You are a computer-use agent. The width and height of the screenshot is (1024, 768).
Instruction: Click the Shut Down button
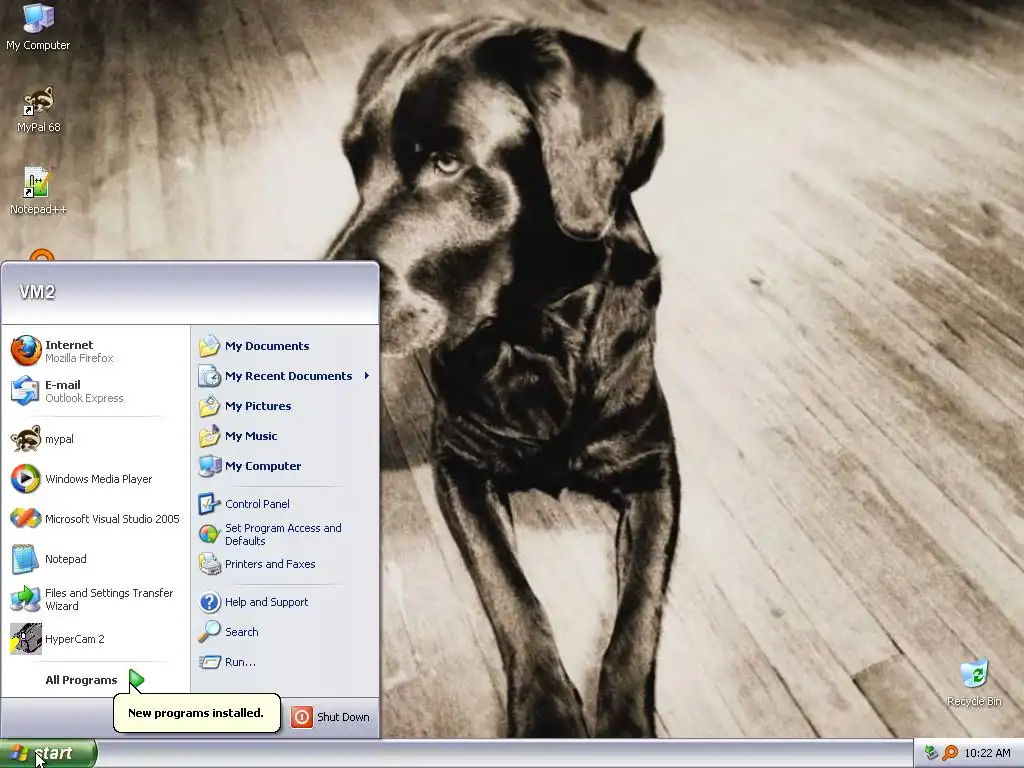[x=330, y=716]
